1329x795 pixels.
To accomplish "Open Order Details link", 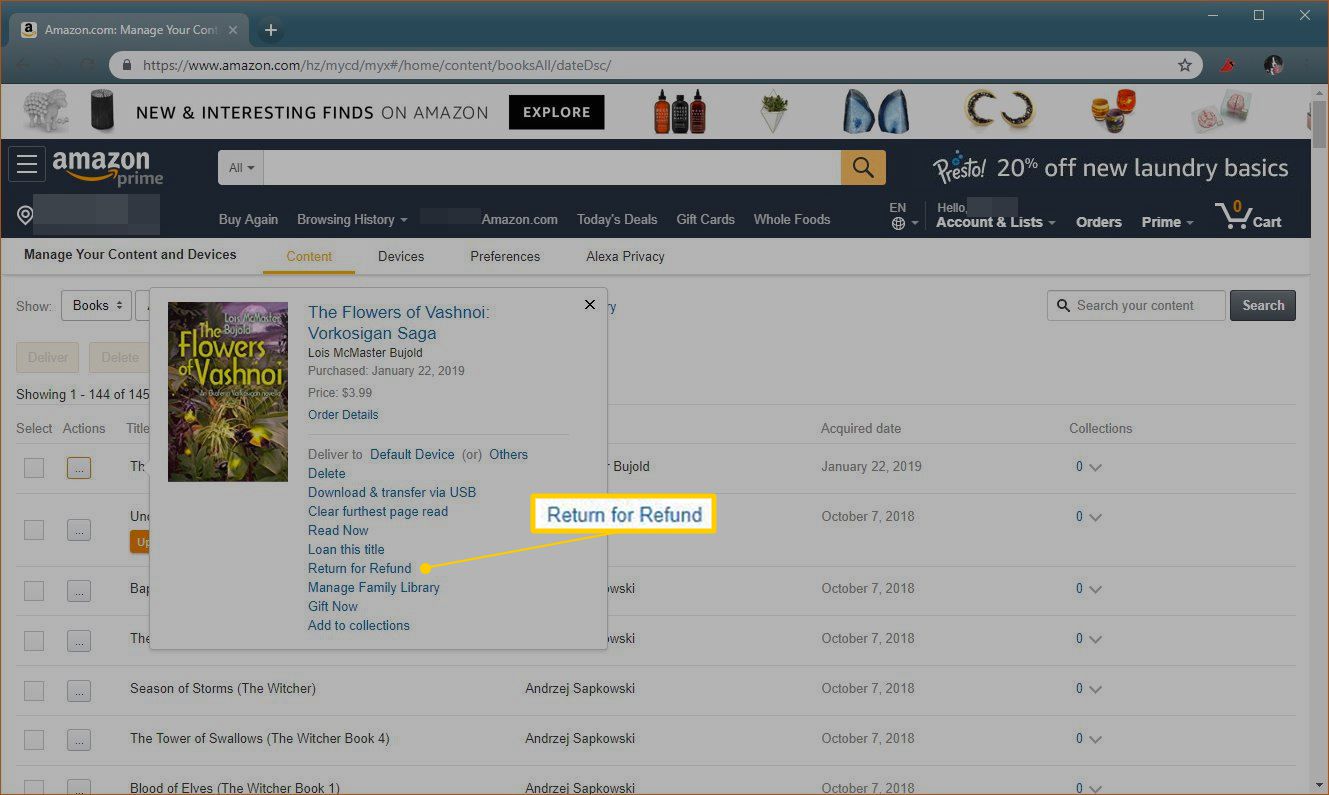I will (x=343, y=414).
